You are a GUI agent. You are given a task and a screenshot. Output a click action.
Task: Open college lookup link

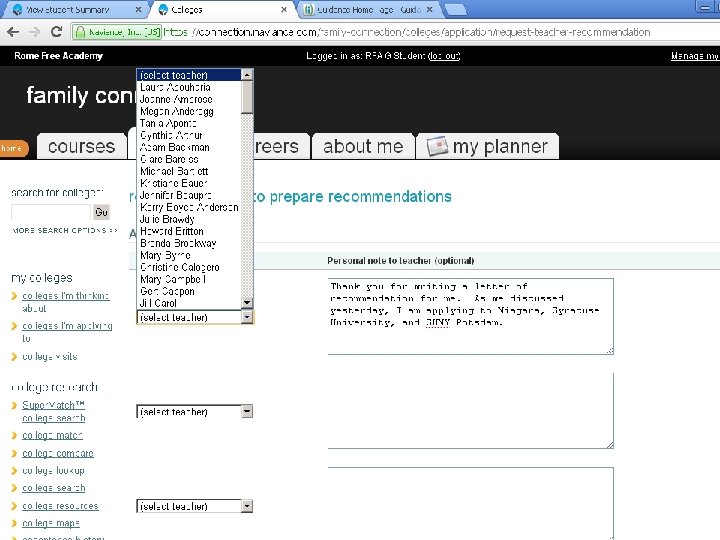click(53, 471)
